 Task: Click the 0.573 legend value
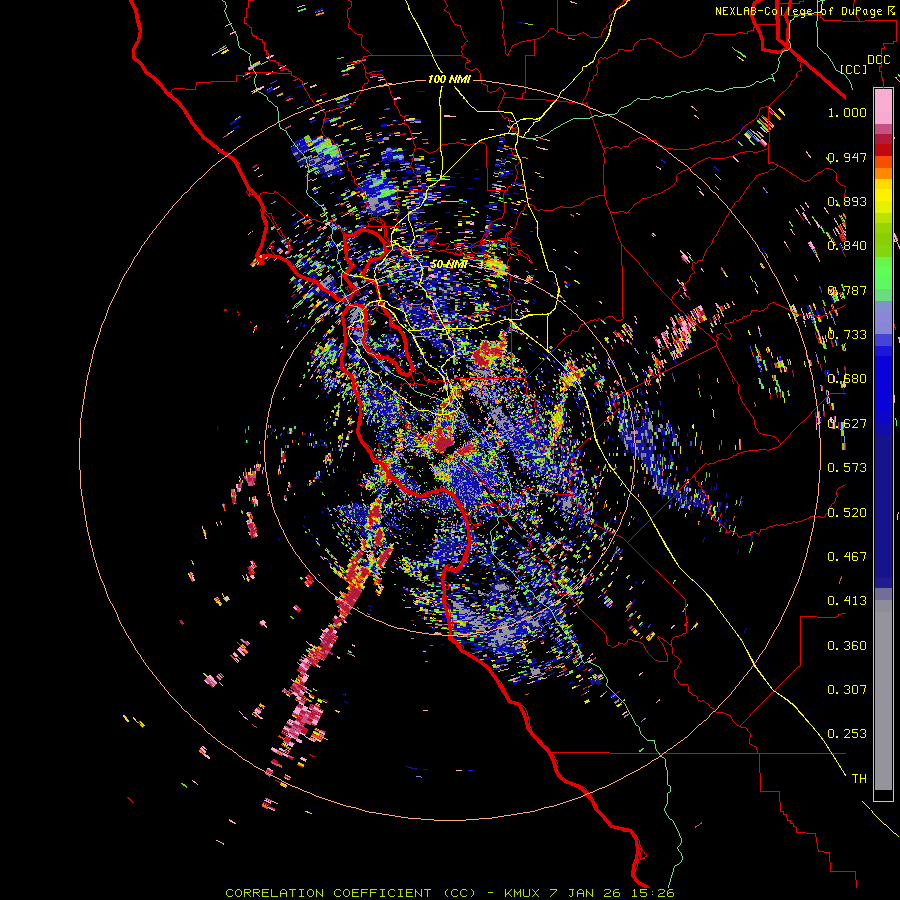[x=847, y=468]
